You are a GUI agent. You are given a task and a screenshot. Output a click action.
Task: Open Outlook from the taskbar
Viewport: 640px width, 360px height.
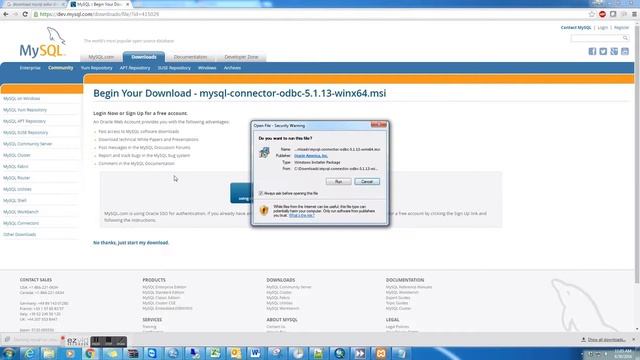point(236,353)
